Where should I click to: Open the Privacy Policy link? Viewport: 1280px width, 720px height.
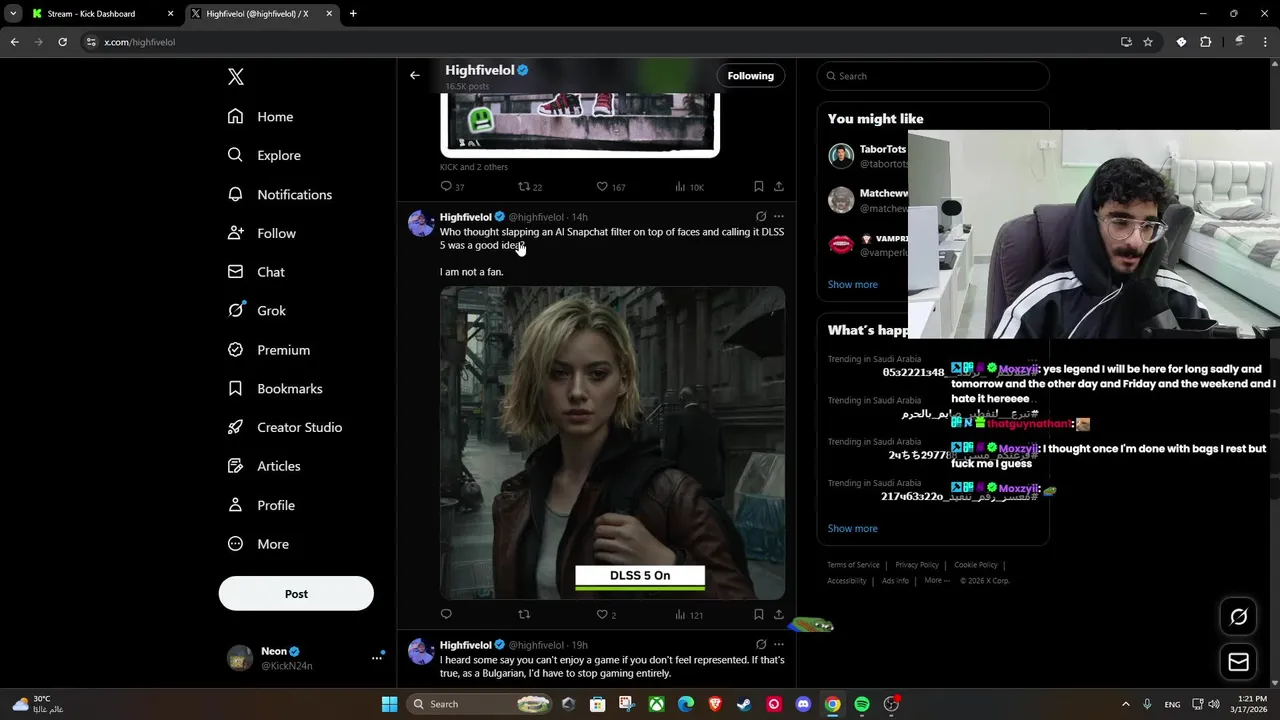[x=917, y=565]
